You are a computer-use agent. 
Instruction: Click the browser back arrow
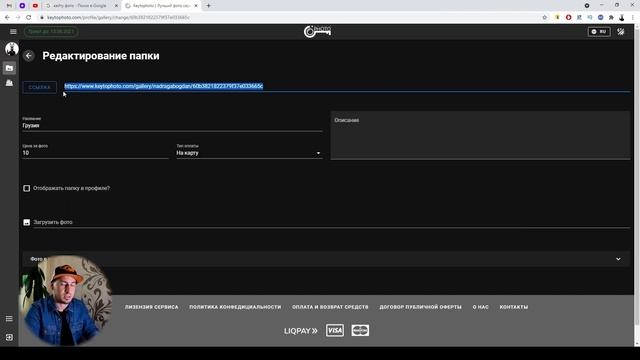[x=7, y=18]
